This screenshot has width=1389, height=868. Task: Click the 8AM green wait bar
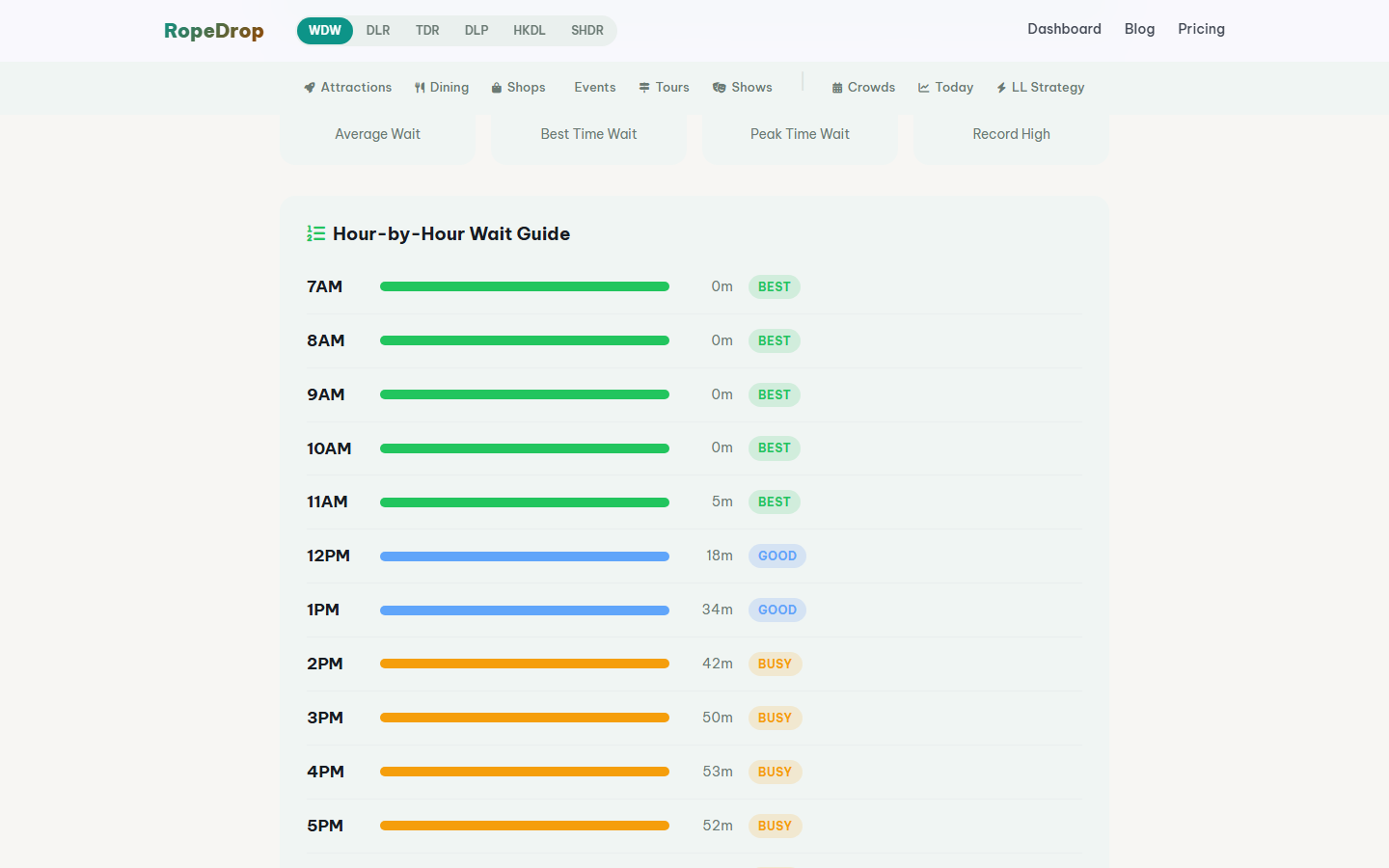525,340
